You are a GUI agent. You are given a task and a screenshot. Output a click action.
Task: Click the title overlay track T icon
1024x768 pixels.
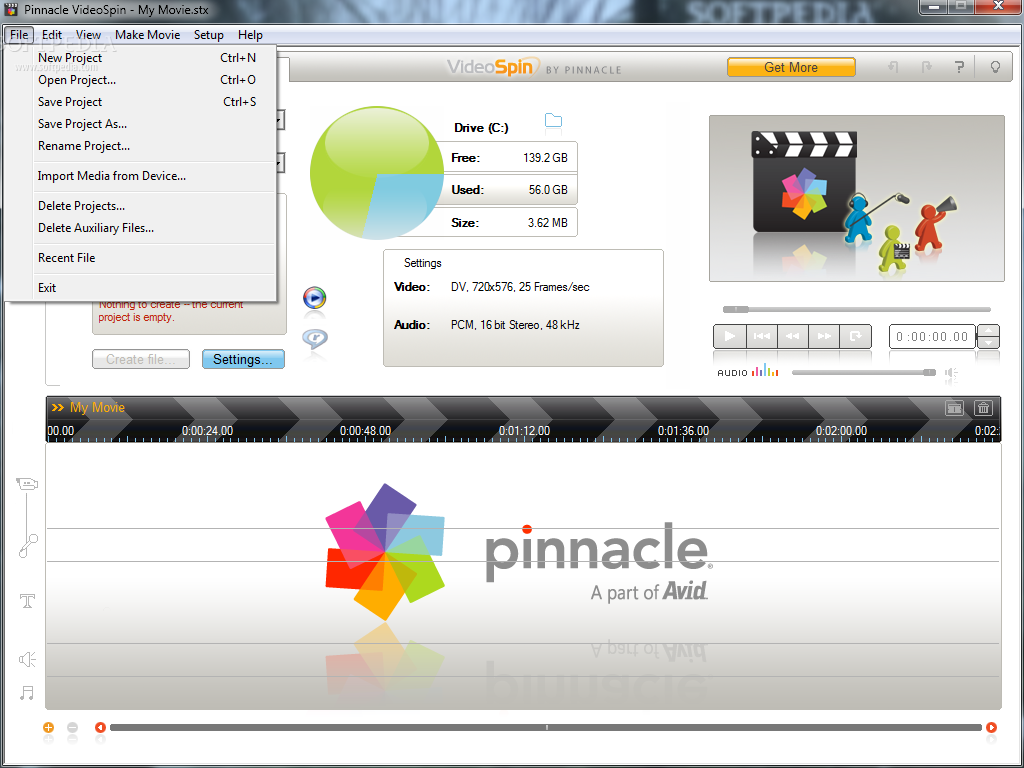(27, 601)
